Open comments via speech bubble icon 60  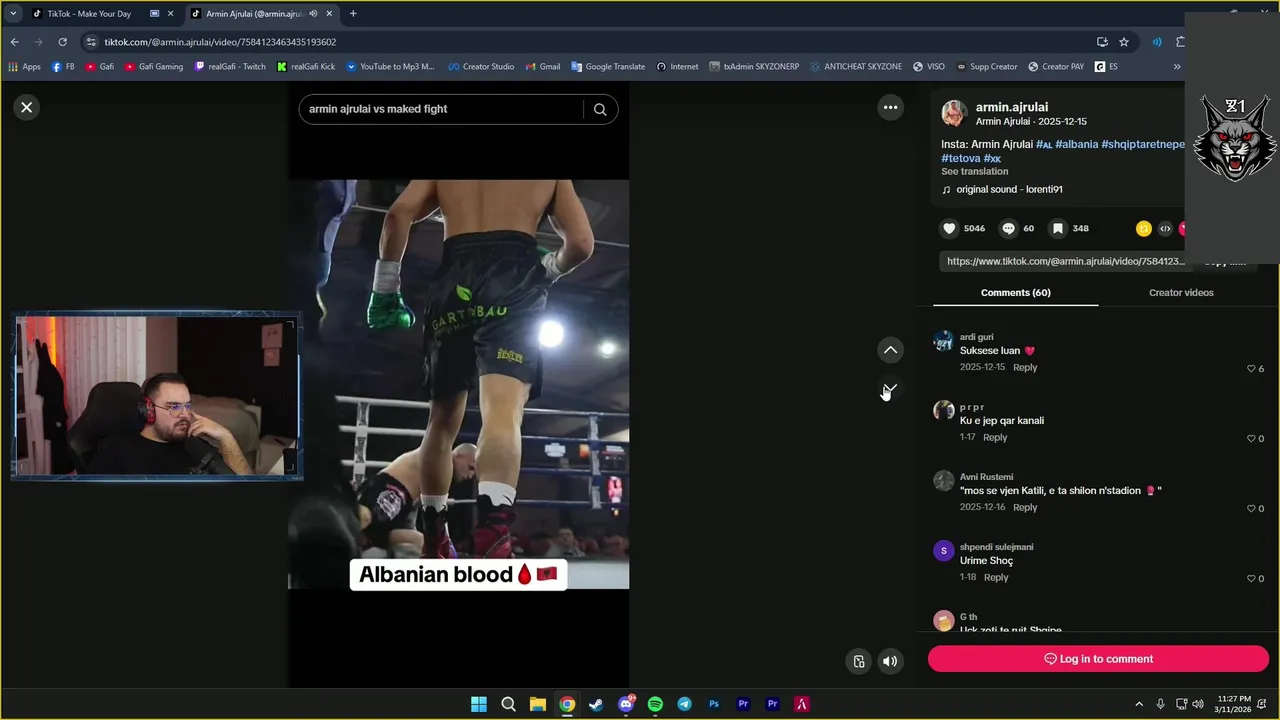[1009, 228]
